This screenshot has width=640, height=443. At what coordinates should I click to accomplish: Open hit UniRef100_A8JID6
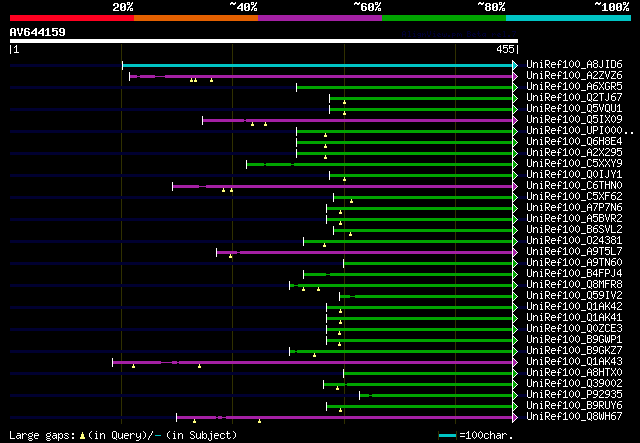[x=574, y=65]
